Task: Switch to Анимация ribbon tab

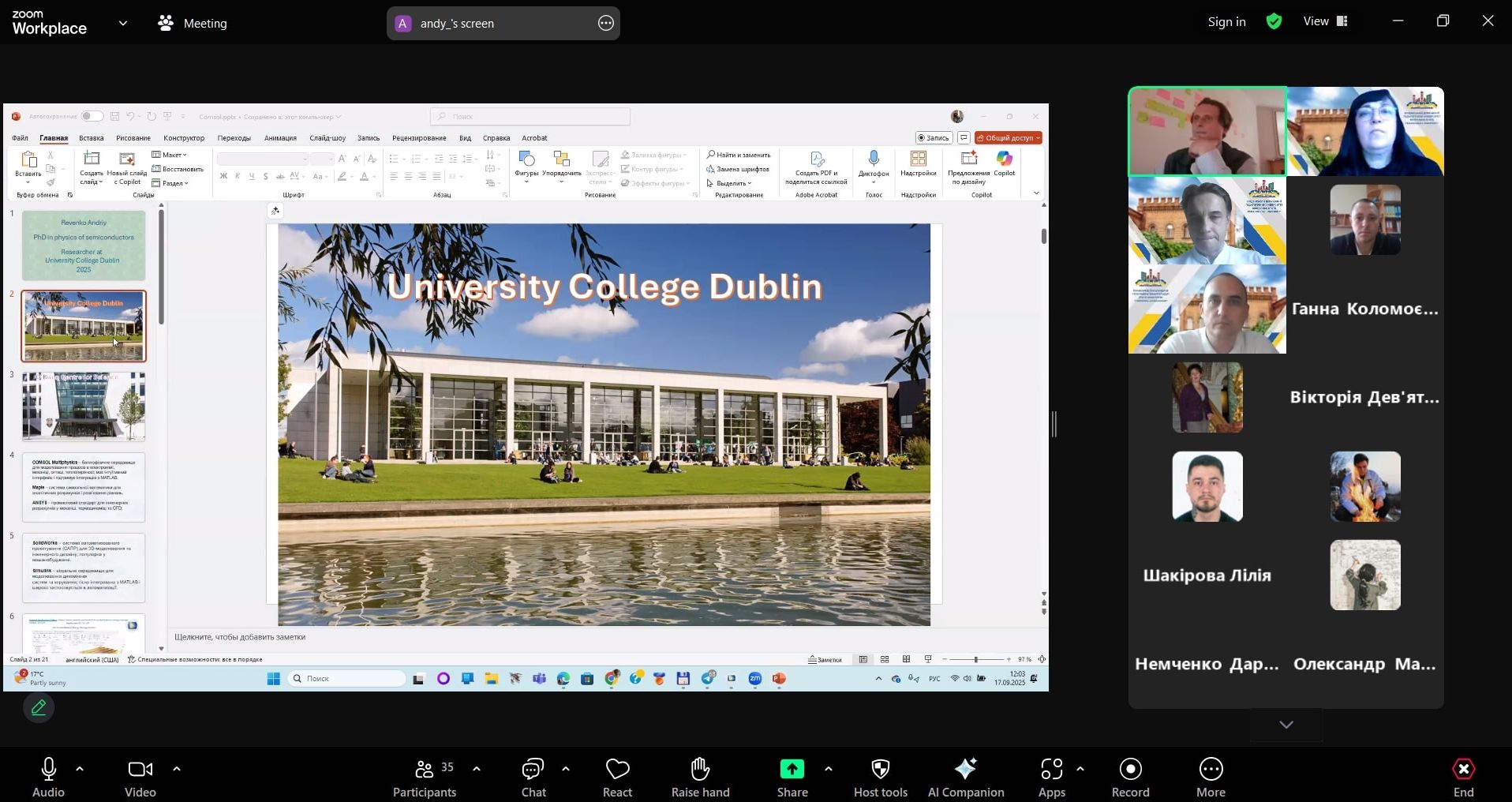Action: pyautogui.click(x=280, y=138)
